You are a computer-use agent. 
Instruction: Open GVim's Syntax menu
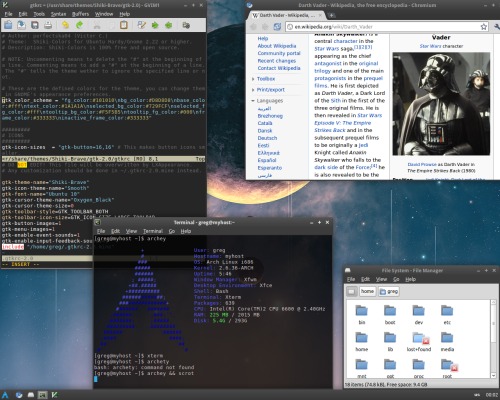pyautogui.click(x=58, y=14)
